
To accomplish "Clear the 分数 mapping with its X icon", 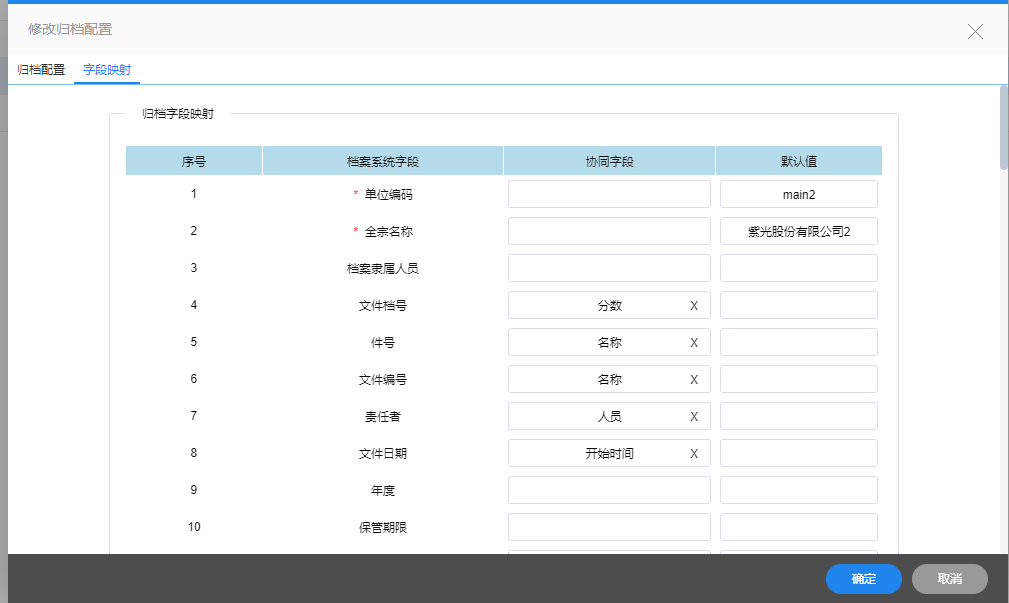I will point(694,306).
